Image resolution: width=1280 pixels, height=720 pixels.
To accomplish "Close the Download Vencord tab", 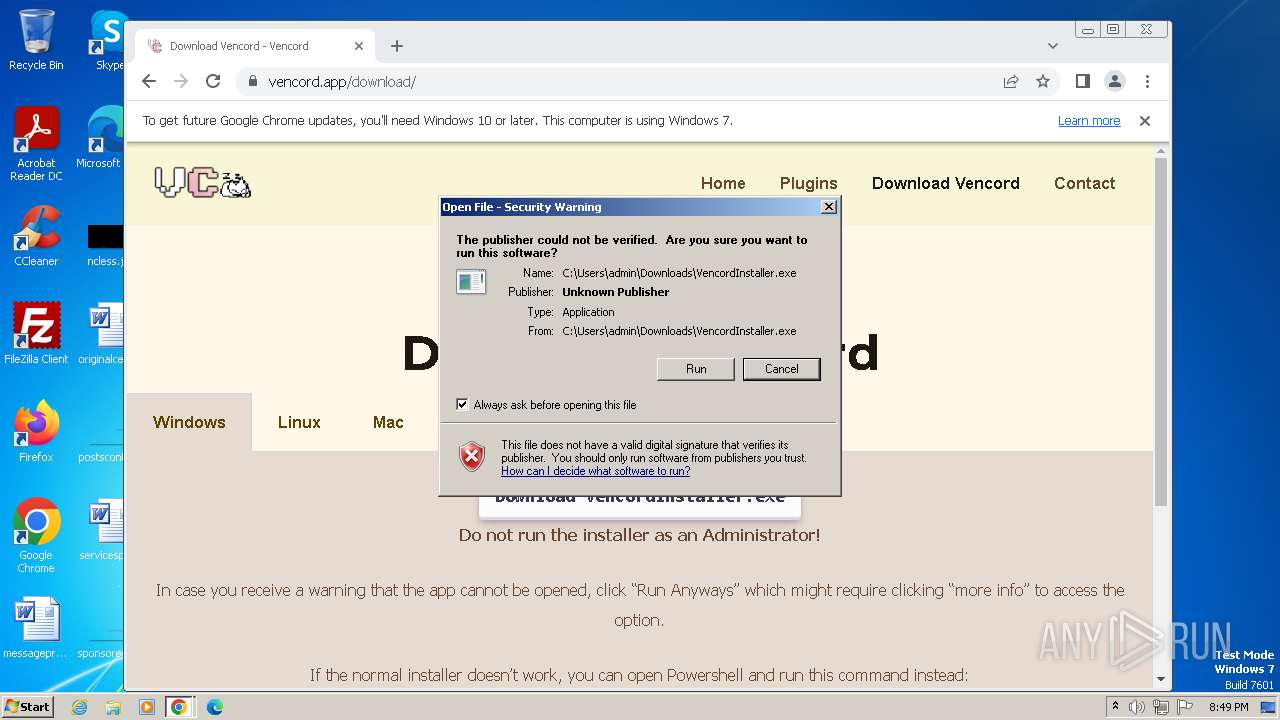I will [x=359, y=46].
